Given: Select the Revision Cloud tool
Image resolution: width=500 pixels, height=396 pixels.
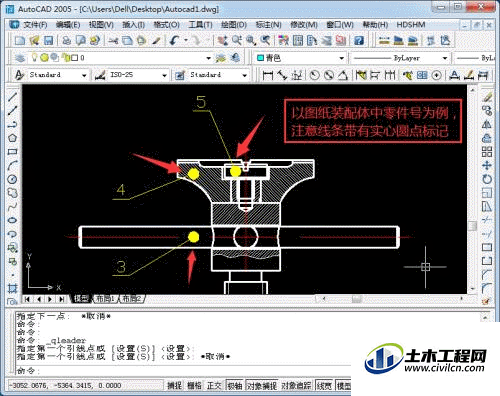Looking at the screenshot, I should (12, 193).
